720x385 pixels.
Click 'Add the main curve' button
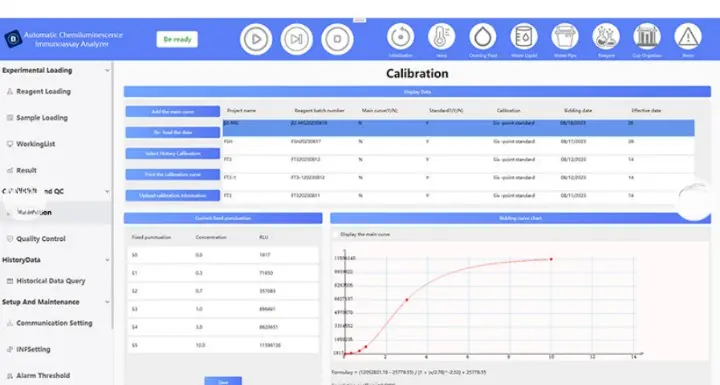tap(173, 112)
